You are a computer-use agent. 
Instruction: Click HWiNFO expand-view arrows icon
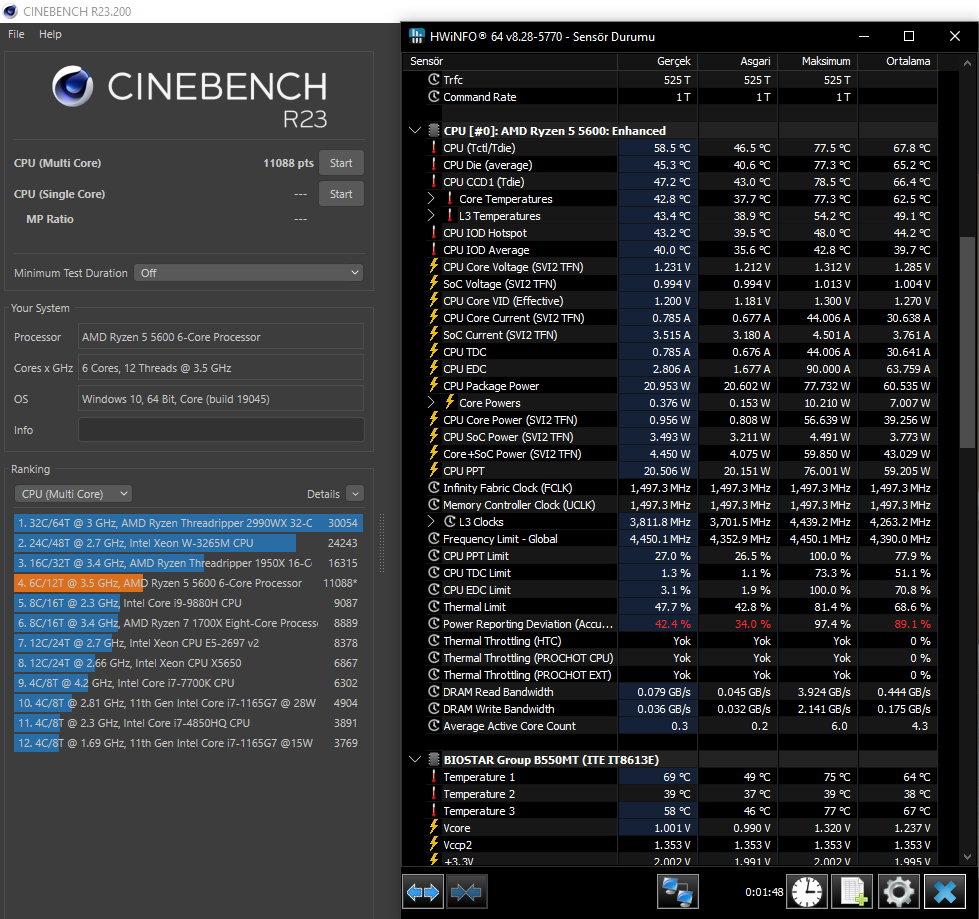pos(423,892)
